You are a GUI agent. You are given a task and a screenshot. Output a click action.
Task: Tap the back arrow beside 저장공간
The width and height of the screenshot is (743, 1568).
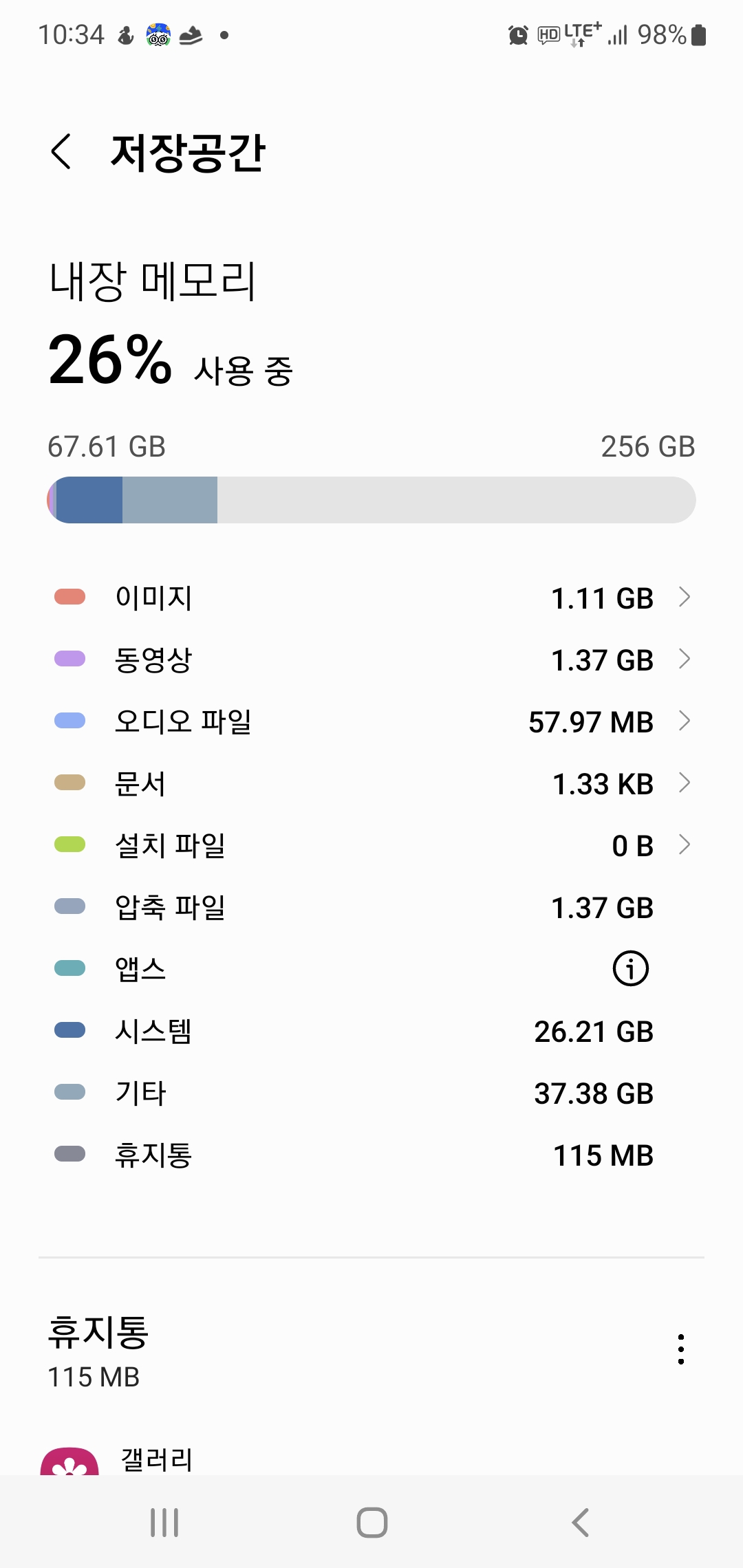(61, 151)
